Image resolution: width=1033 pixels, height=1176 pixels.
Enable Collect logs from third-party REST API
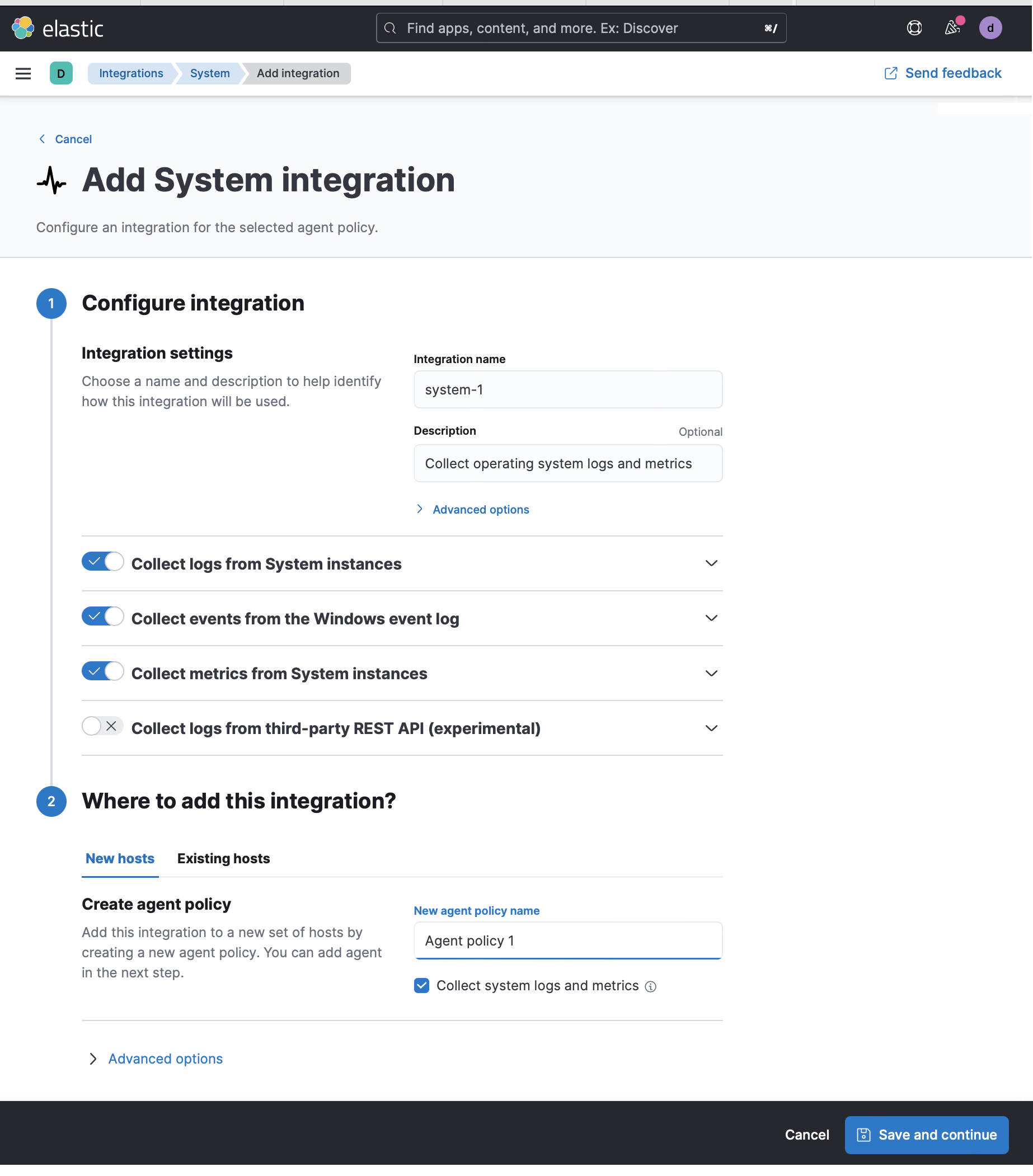point(102,727)
